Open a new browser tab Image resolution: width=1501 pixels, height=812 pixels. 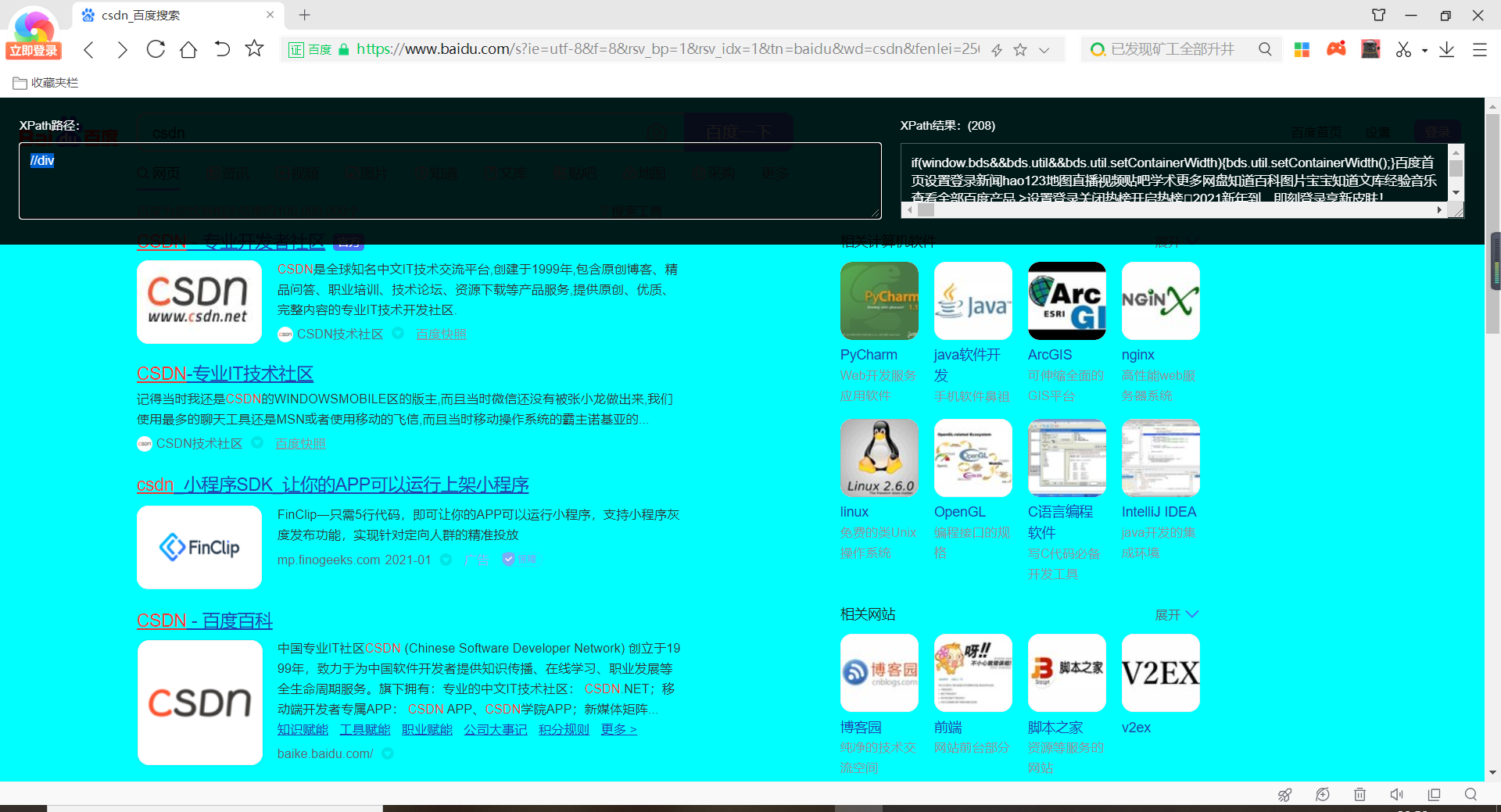[x=305, y=15]
